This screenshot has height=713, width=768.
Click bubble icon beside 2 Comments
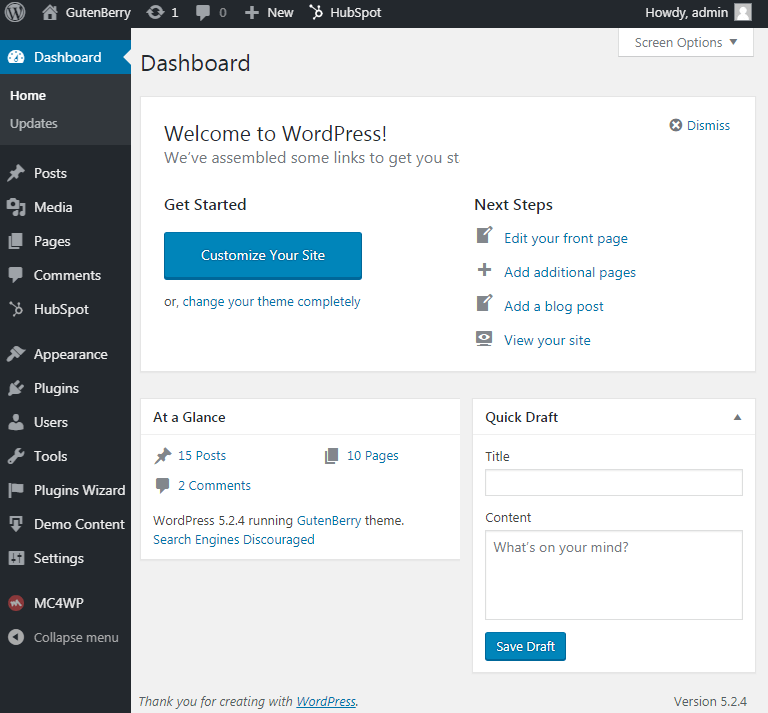pos(163,485)
